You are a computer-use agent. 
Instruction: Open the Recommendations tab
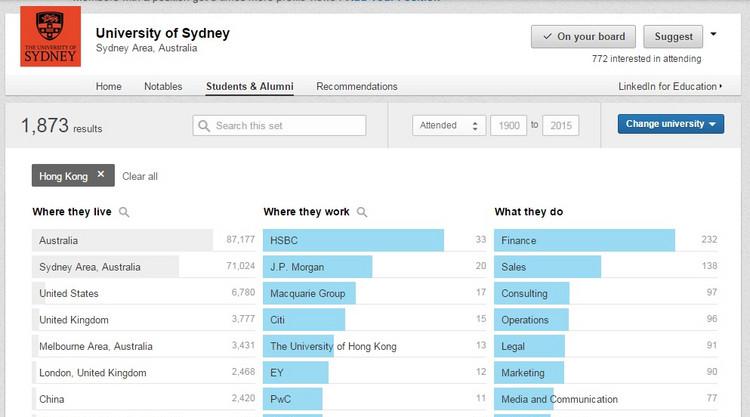tap(357, 87)
